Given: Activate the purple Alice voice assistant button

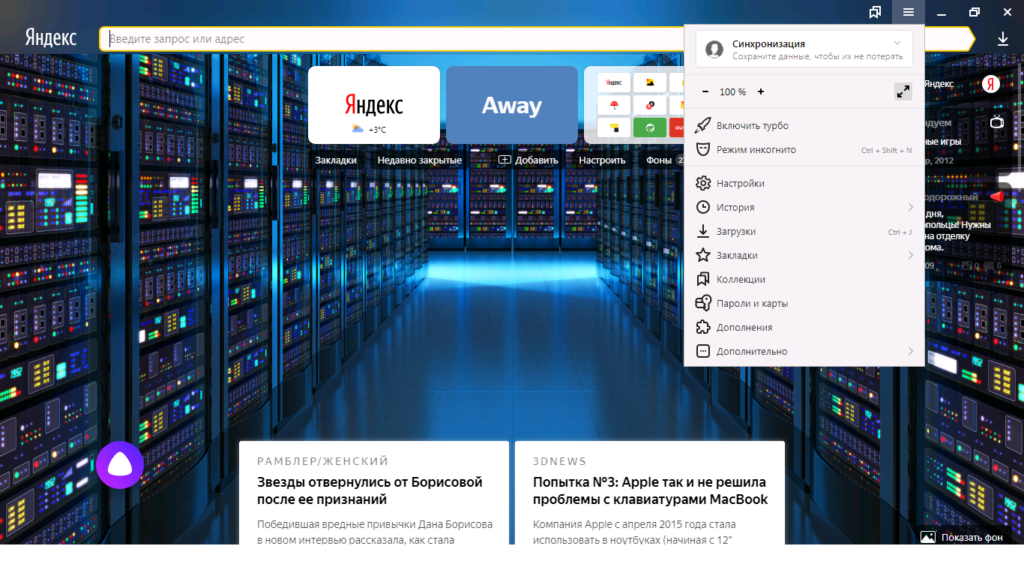Looking at the screenshot, I should [120, 465].
